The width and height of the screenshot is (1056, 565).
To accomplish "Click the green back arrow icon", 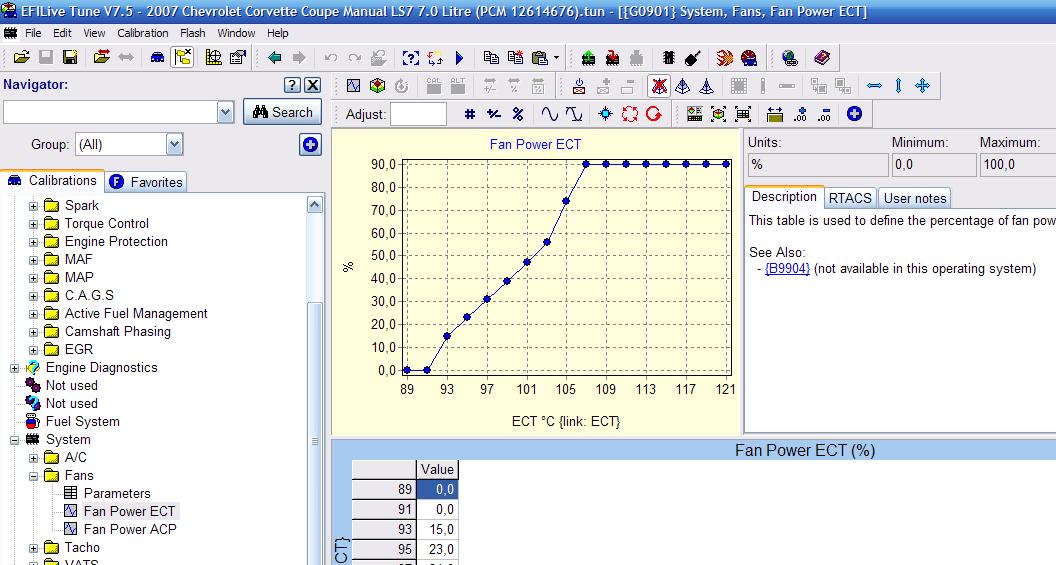I will coord(274,58).
